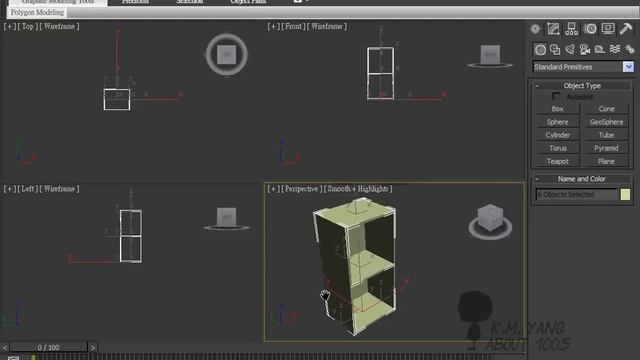Open the object color swatch
Viewport: 640px width, 360px height.
coord(625,194)
